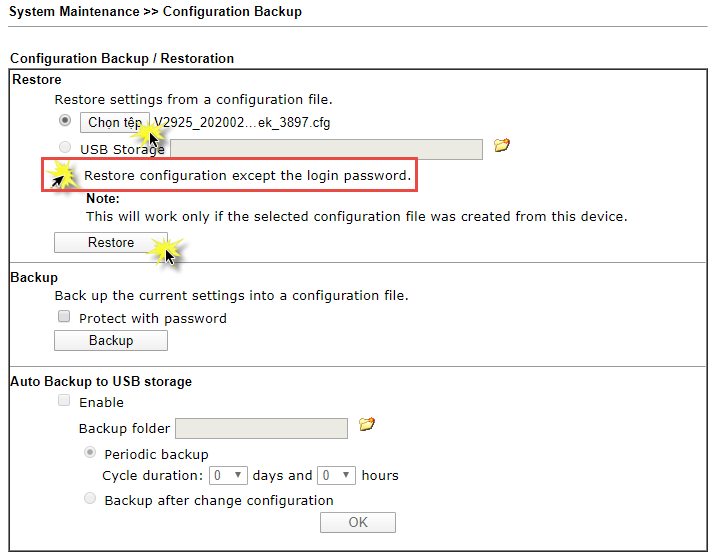Click System Maintenance breadcrumb heading
718x558 pixels.
click(x=74, y=11)
